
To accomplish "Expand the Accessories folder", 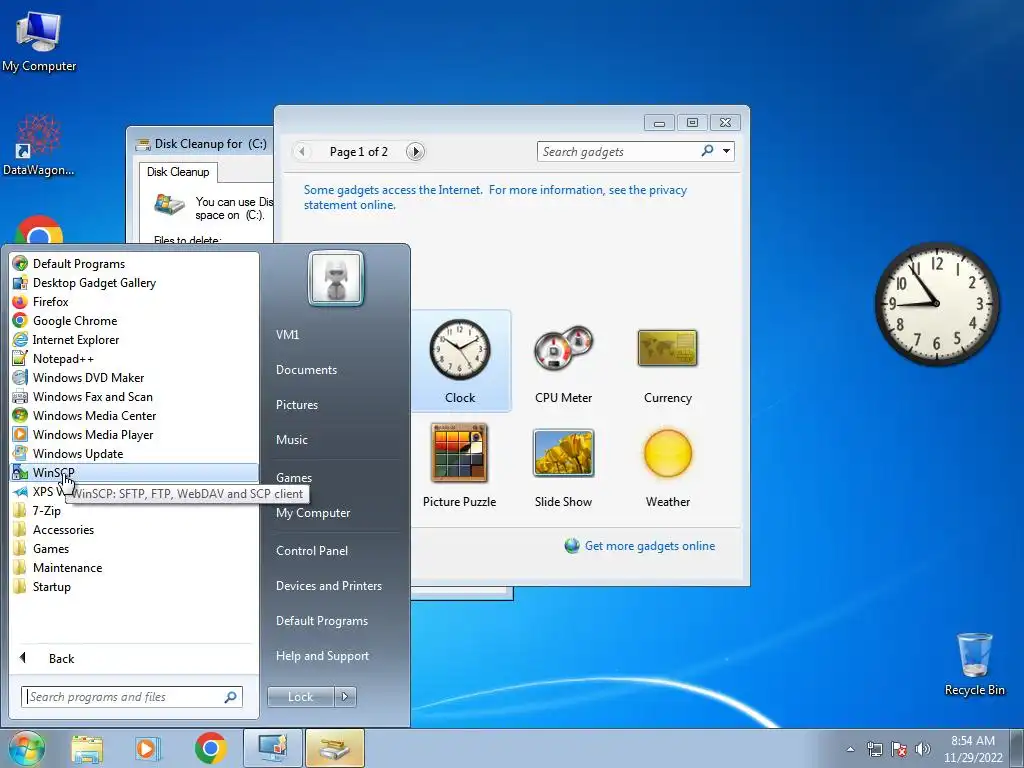I will 135,530.
